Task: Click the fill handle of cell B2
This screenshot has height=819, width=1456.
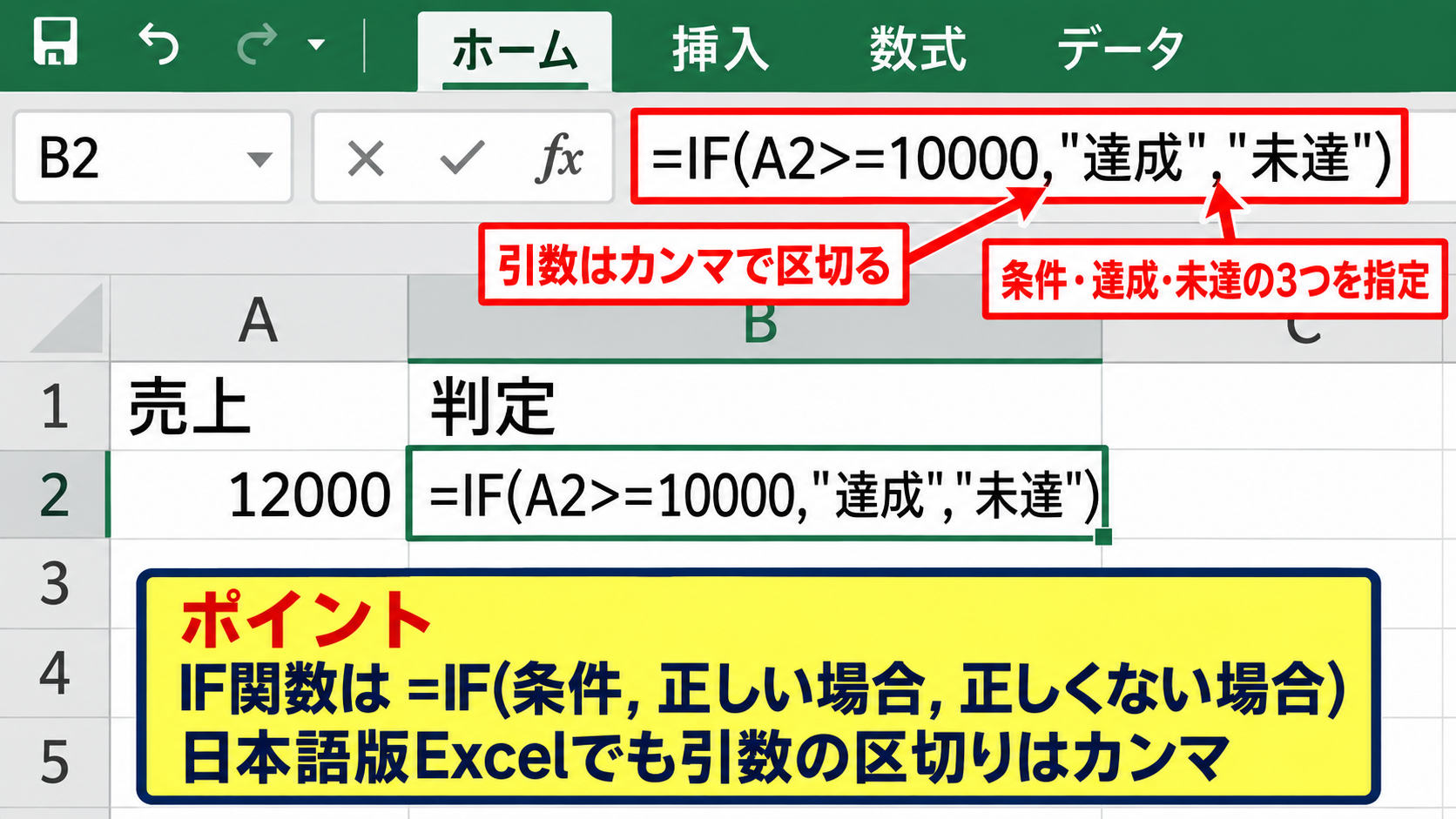Action: 1103,536
